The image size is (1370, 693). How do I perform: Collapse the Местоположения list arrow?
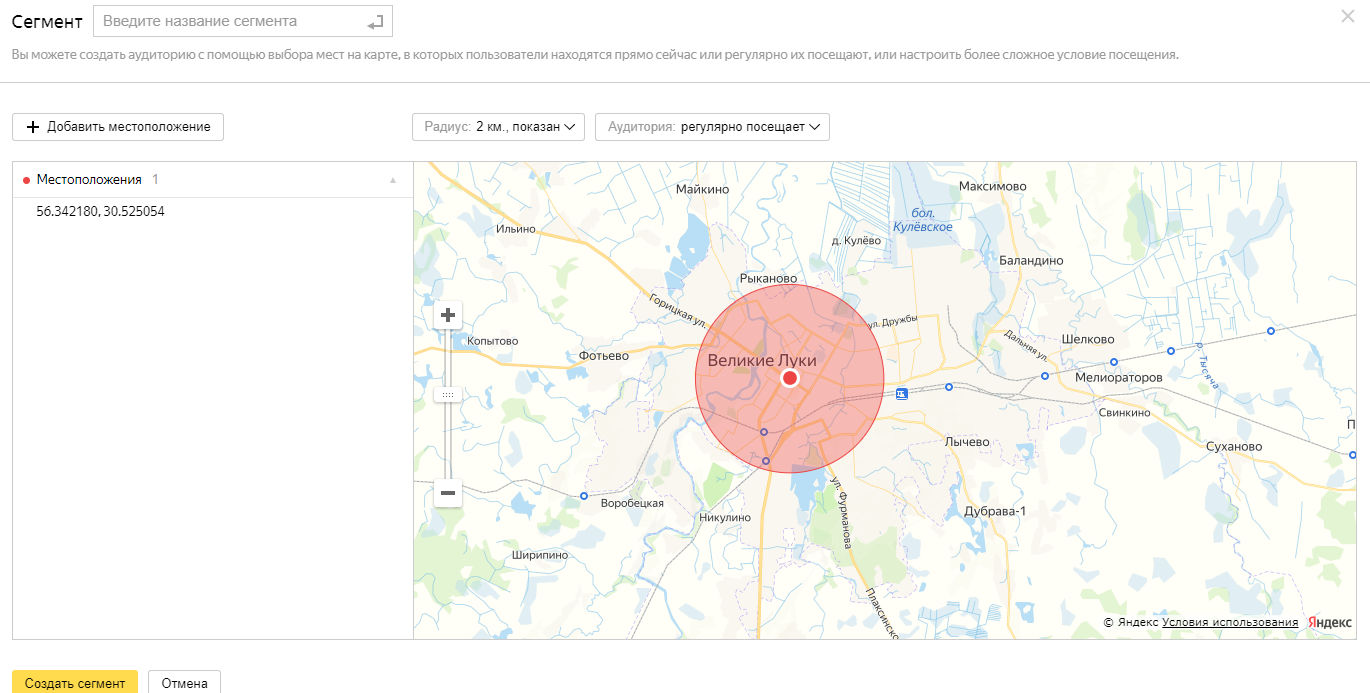coord(393,180)
